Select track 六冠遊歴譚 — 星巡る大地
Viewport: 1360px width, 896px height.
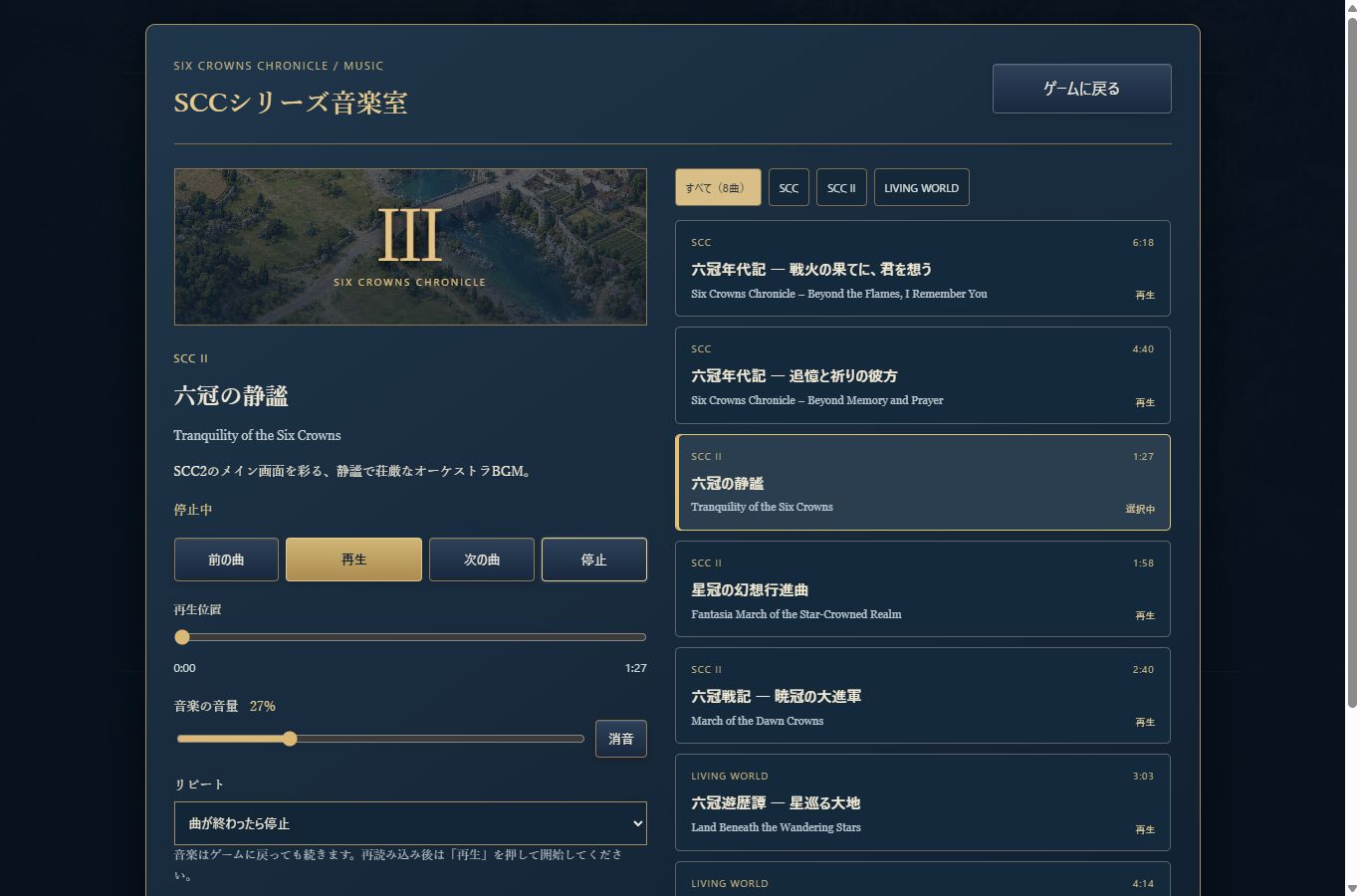[923, 802]
